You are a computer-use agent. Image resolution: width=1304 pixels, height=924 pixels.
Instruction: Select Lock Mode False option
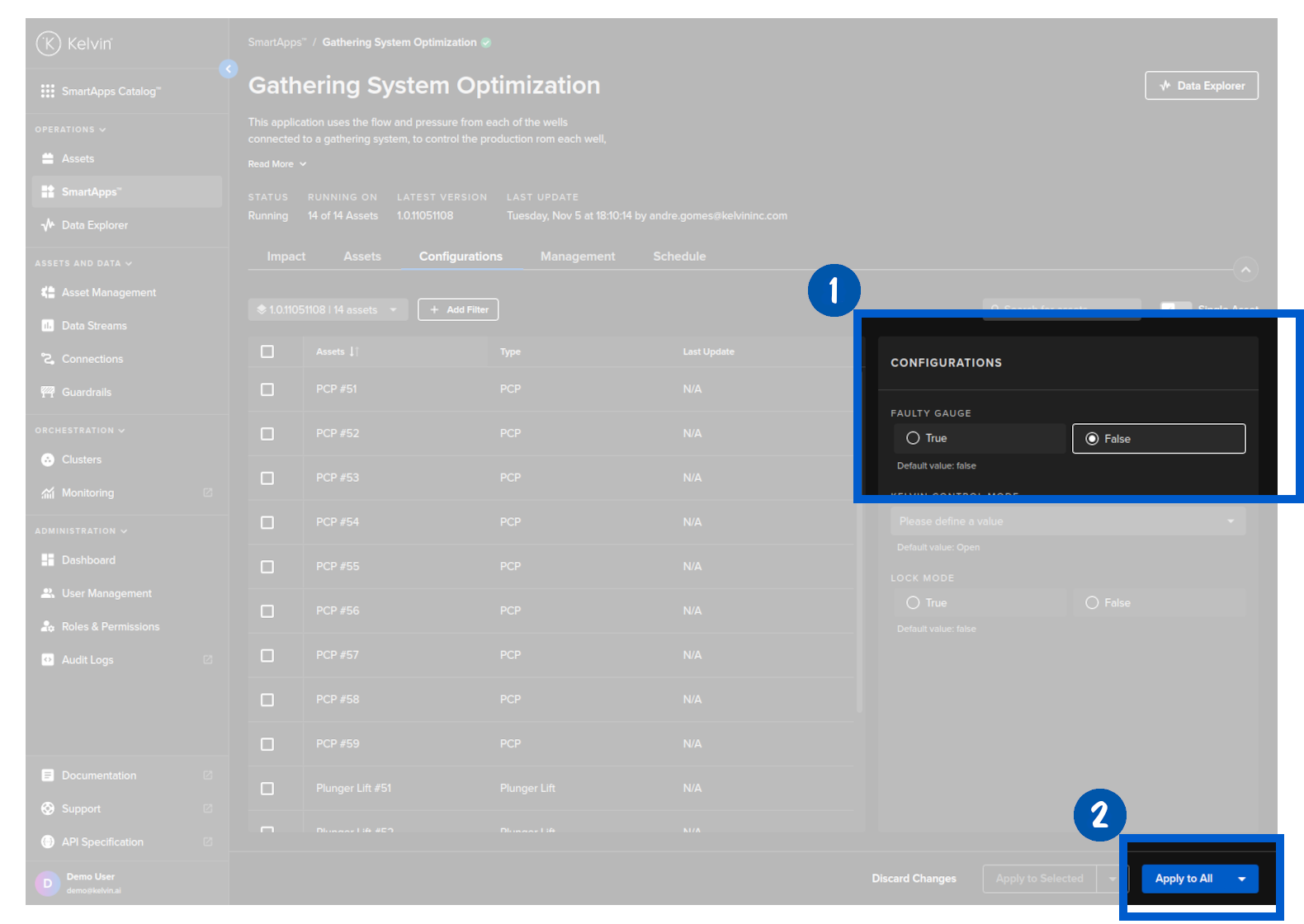tap(1092, 603)
